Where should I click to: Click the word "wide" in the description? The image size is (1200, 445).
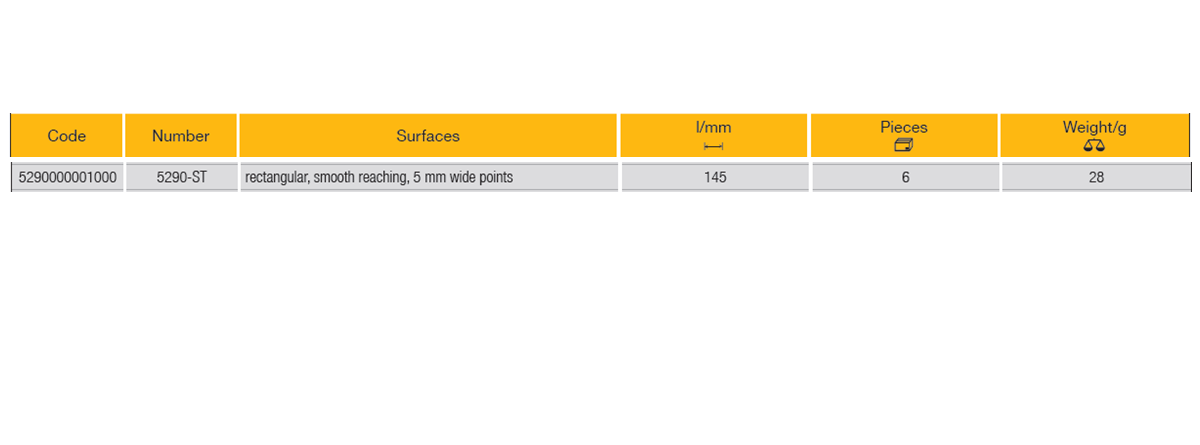tap(463, 178)
